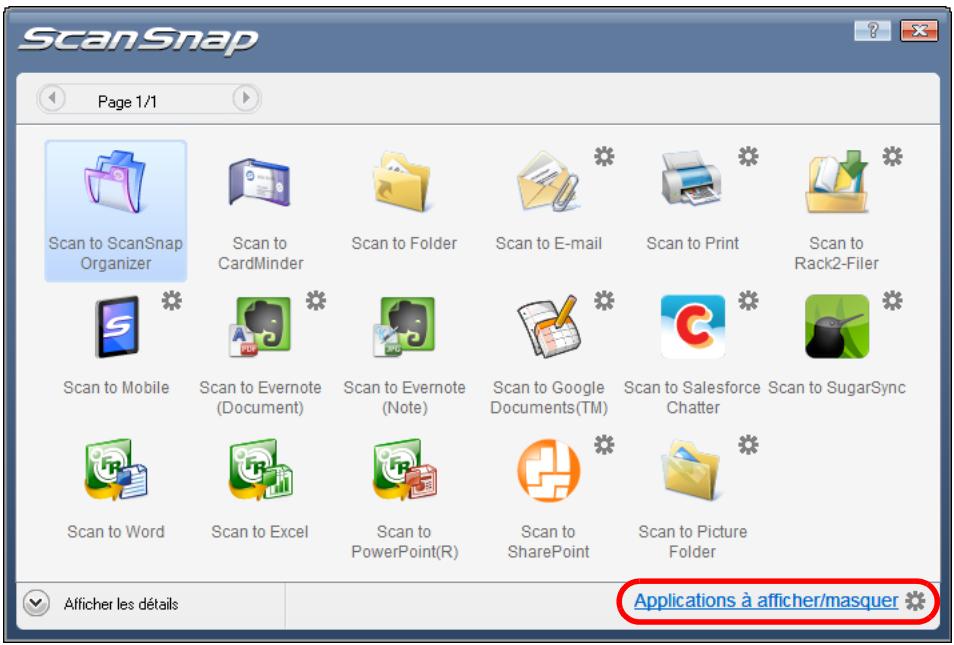The image size is (954, 645).
Task: Select Scan to Excel icon
Action: pos(260,470)
